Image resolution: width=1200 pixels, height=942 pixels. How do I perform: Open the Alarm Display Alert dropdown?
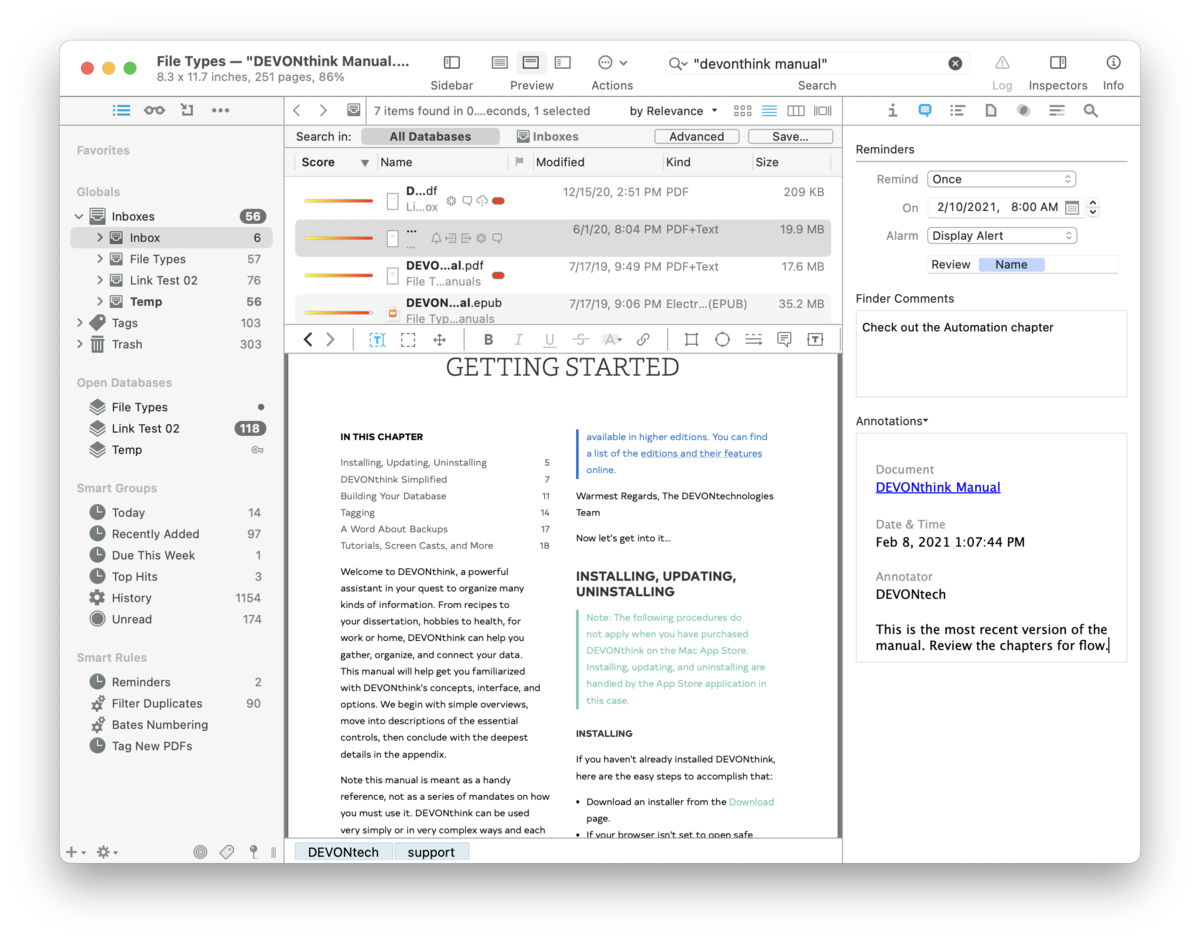coord(1001,236)
